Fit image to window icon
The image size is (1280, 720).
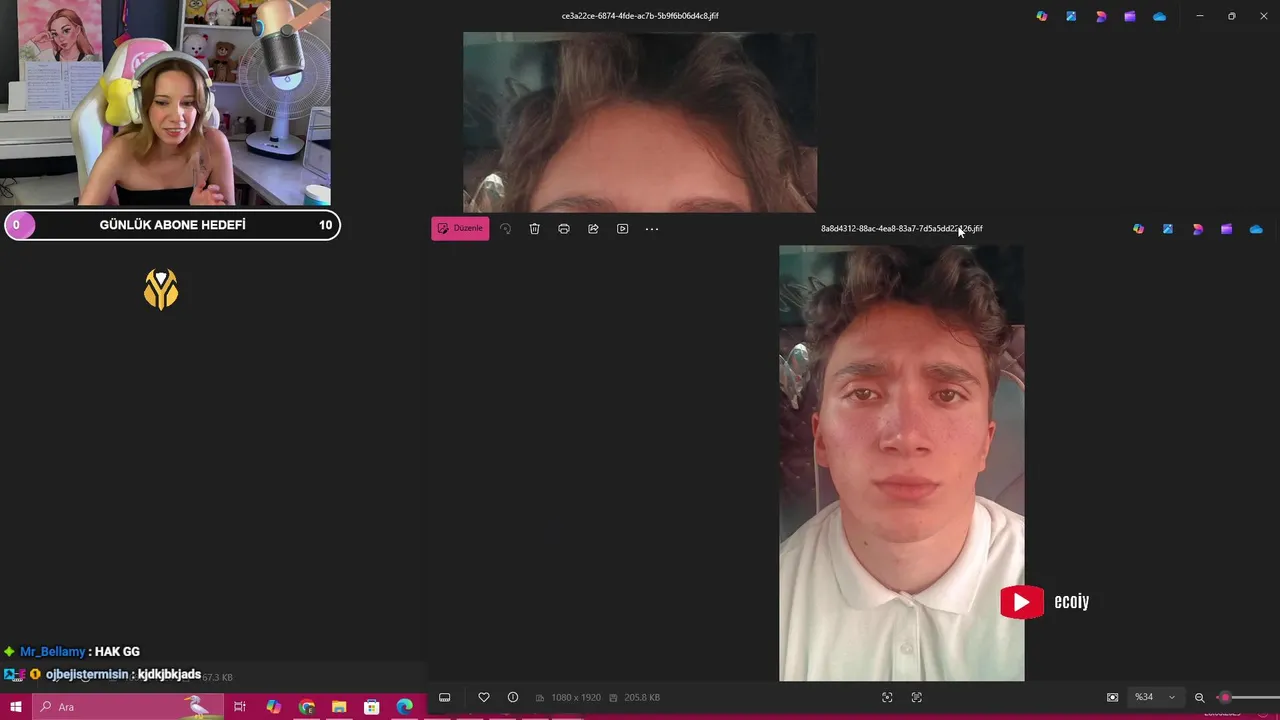(887, 697)
